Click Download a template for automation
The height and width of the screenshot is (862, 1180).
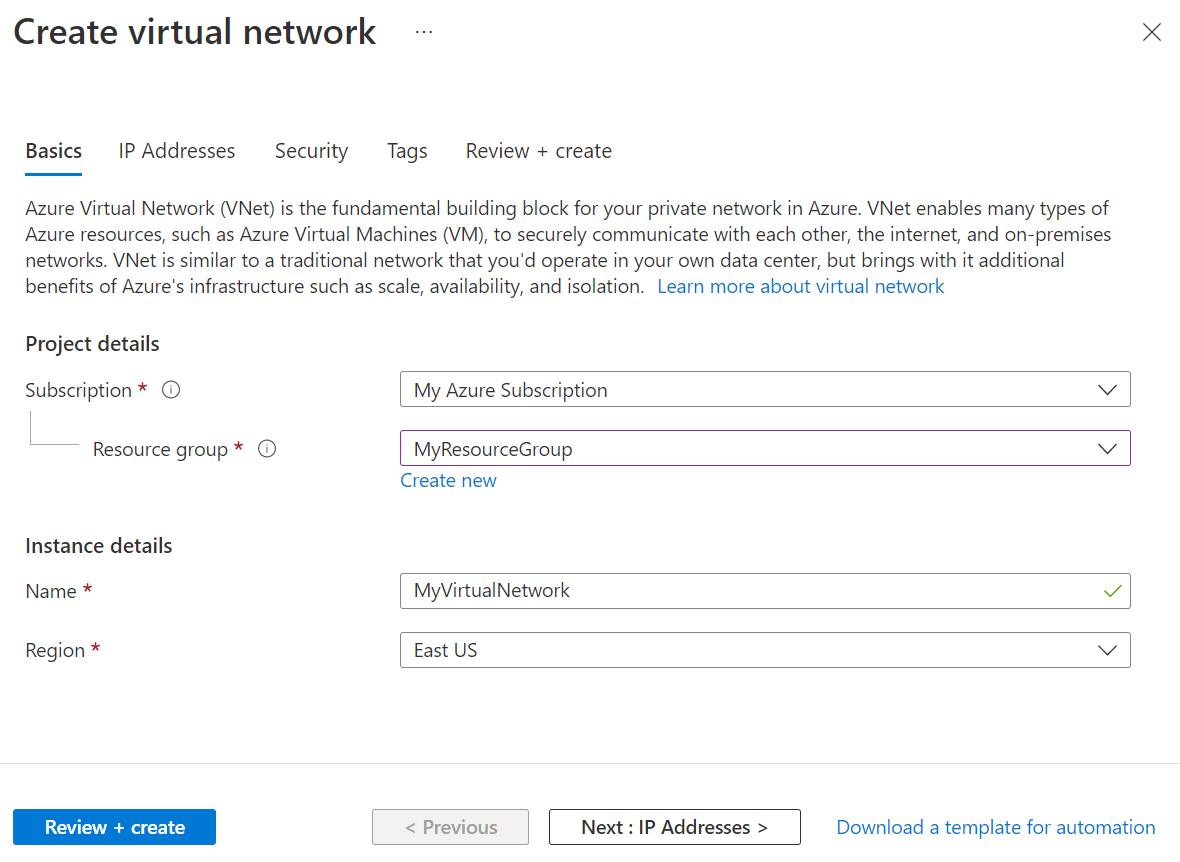point(995,827)
